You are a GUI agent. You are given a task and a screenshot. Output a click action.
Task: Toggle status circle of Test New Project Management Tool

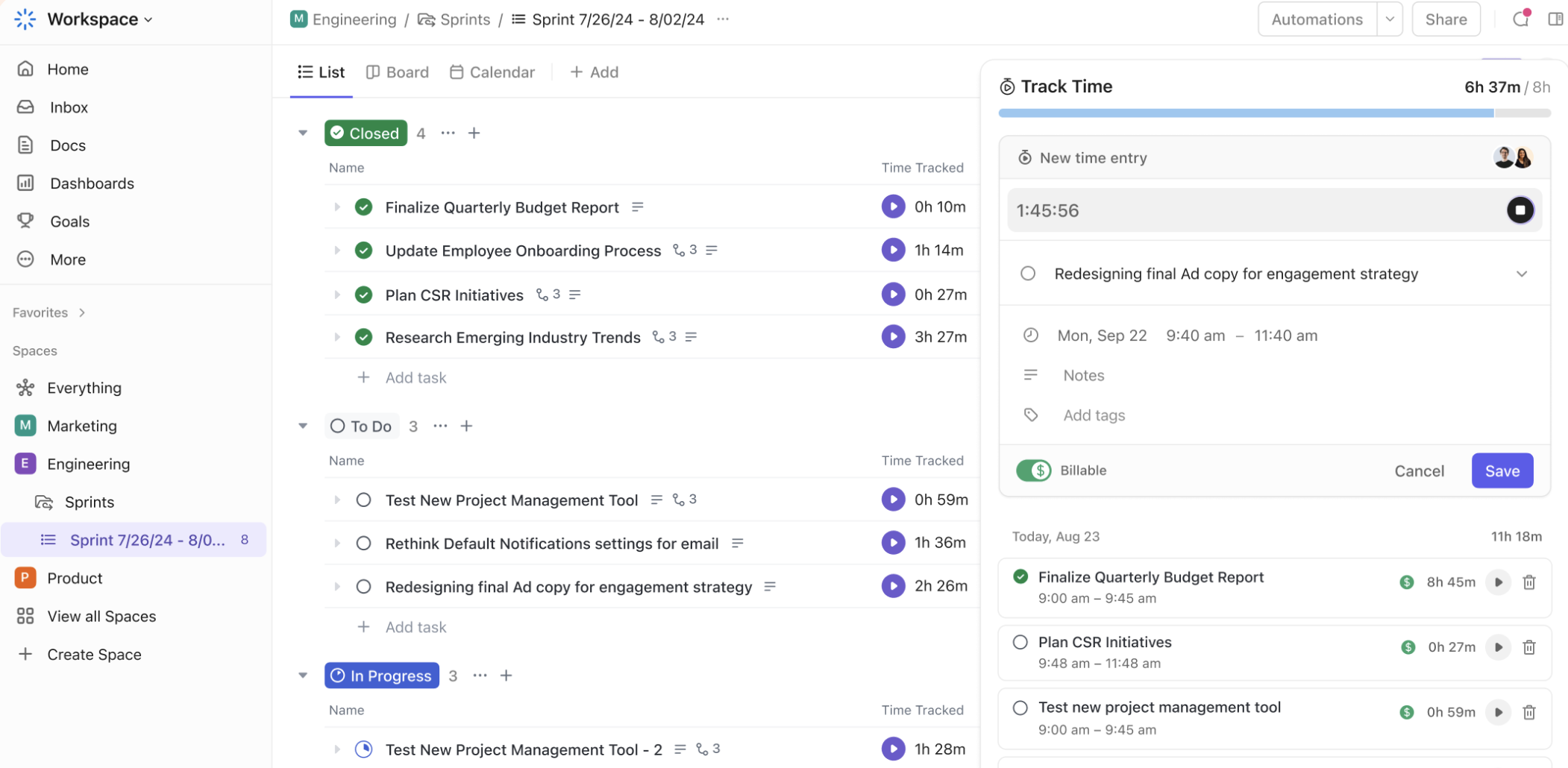[x=363, y=500]
